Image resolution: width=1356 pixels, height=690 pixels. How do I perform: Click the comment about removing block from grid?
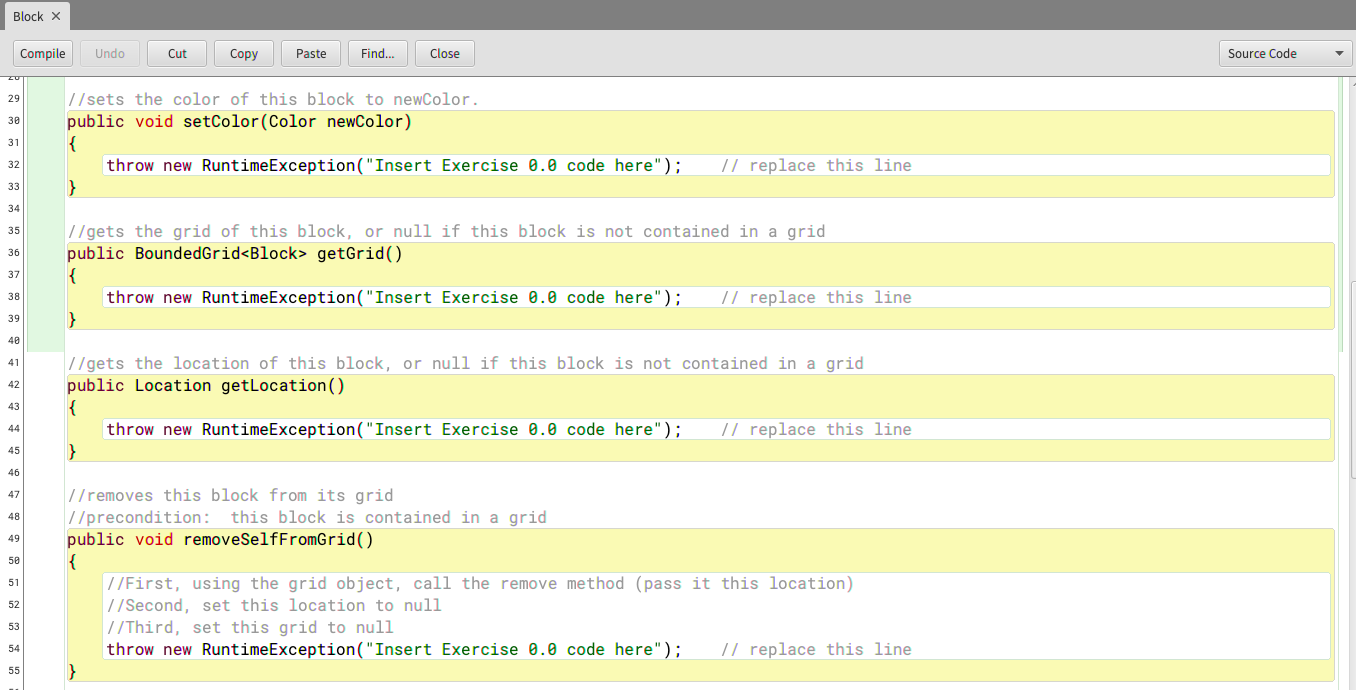pos(230,495)
